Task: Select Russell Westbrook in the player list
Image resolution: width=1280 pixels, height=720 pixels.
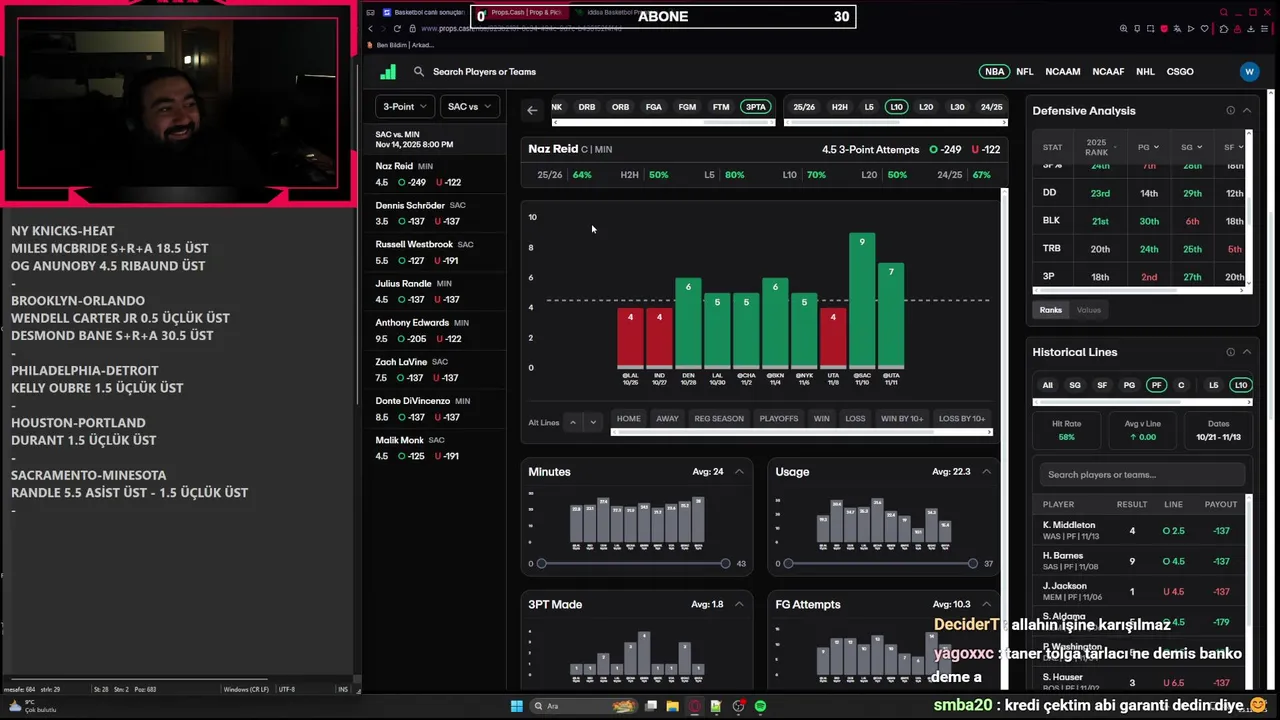Action: click(x=436, y=252)
